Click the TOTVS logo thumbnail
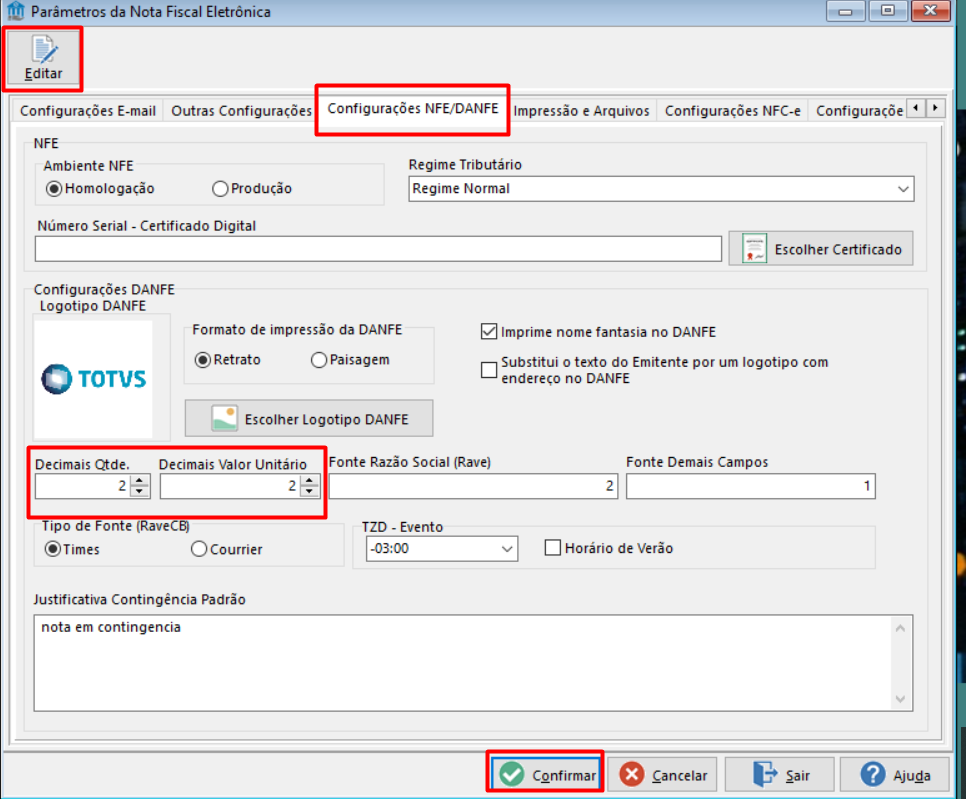 click(94, 378)
